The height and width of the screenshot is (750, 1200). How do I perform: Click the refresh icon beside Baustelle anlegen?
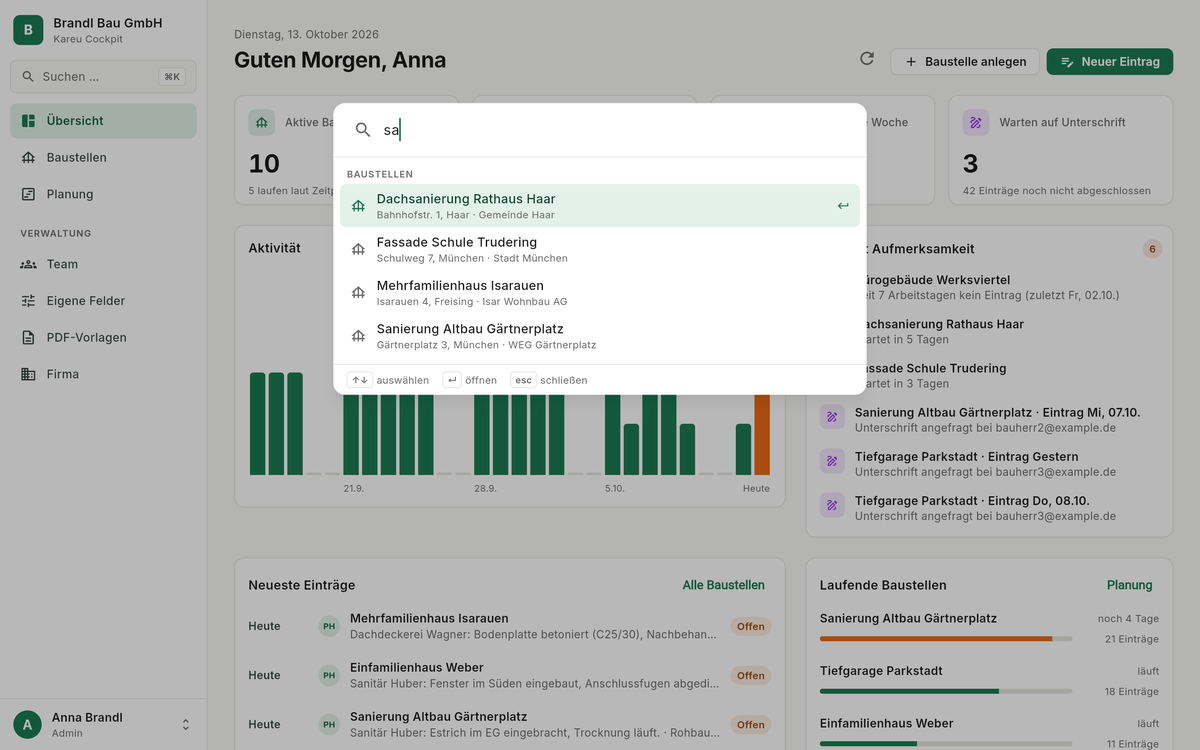click(x=867, y=59)
